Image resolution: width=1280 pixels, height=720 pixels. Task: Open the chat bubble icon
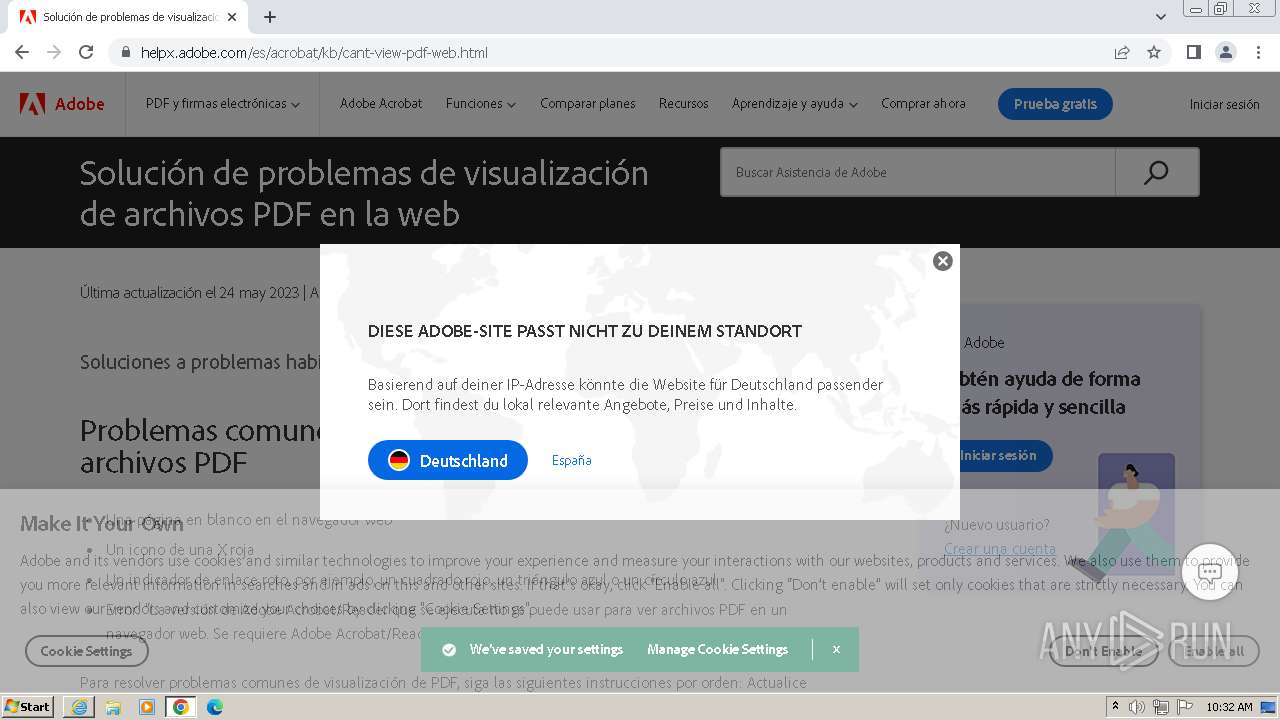coord(1210,573)
